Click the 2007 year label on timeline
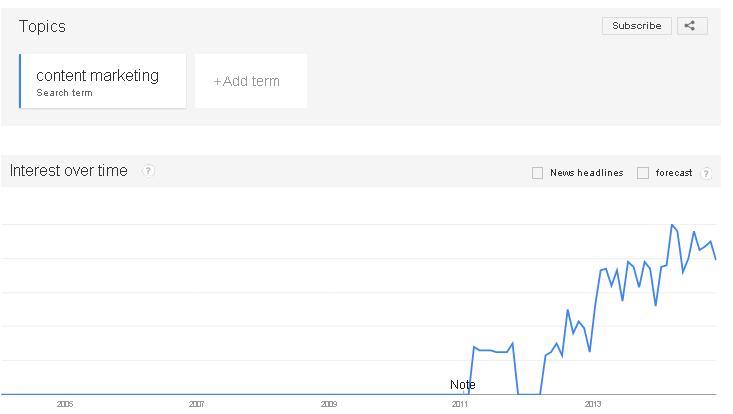 point(196,405)
